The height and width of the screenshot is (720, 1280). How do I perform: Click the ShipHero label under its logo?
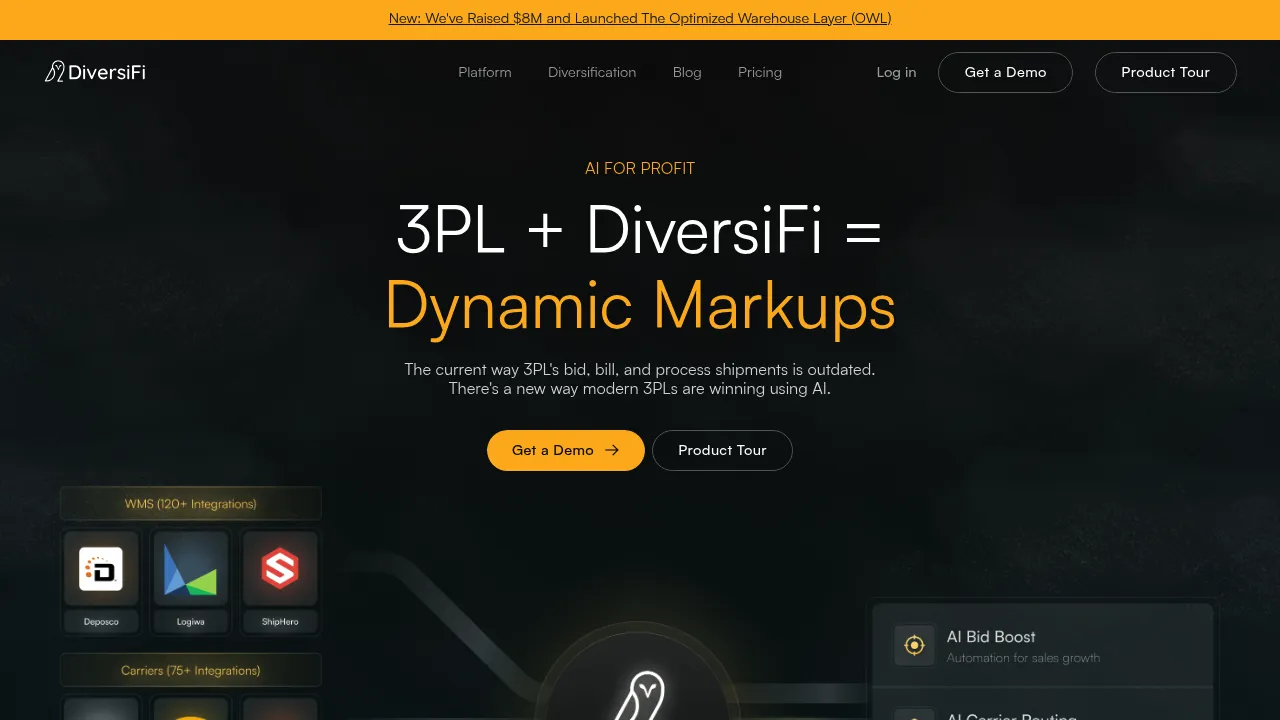pos(280,622)
